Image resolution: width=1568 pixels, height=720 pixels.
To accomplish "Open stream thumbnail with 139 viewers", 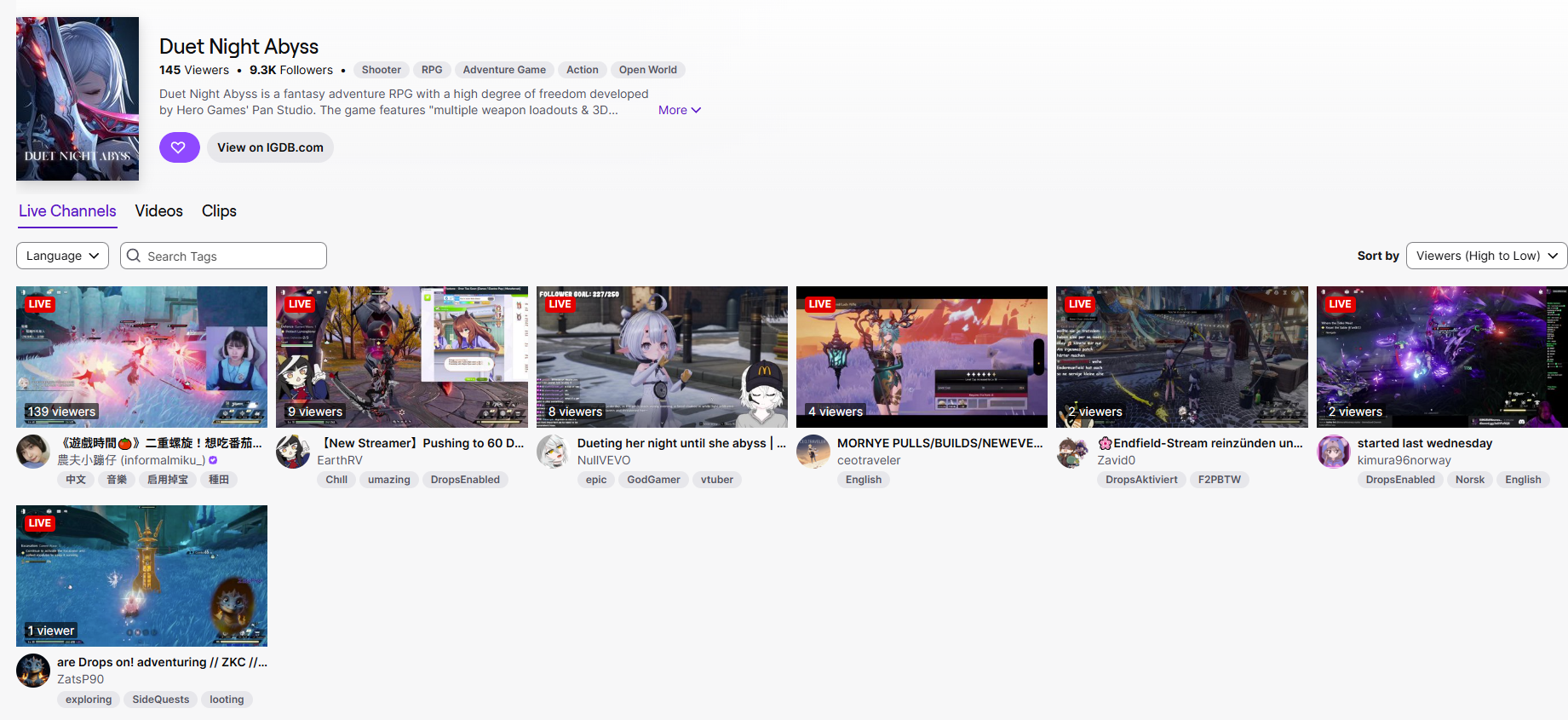I will 141,357.
